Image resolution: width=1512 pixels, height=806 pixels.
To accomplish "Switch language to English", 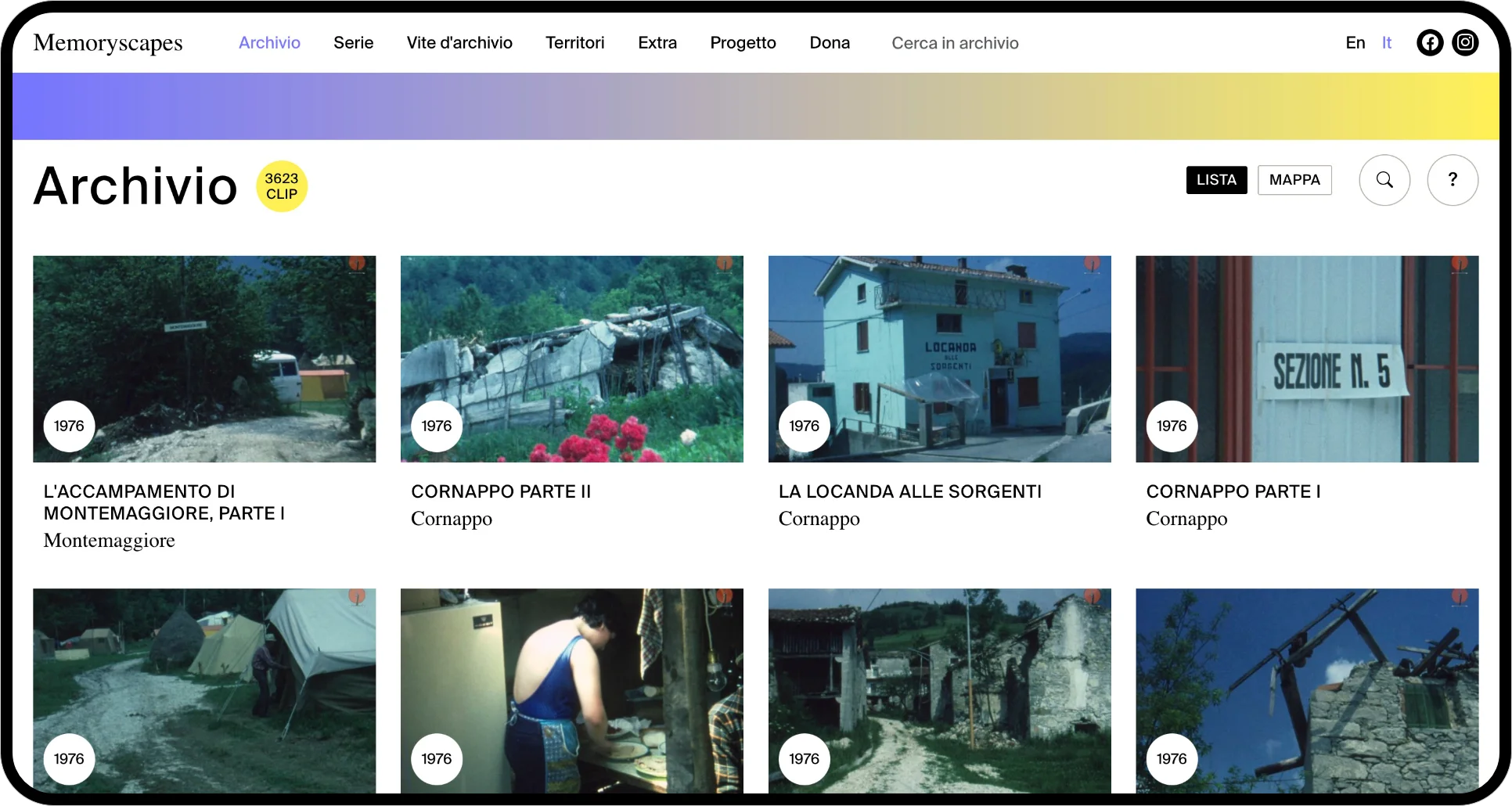I will [1355, 43].
